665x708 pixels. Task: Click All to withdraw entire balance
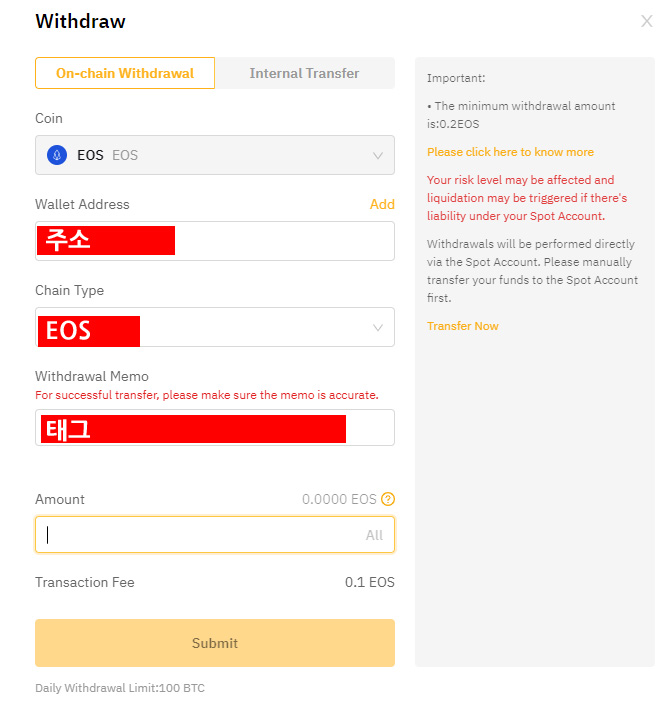click(x=374, y=535)
